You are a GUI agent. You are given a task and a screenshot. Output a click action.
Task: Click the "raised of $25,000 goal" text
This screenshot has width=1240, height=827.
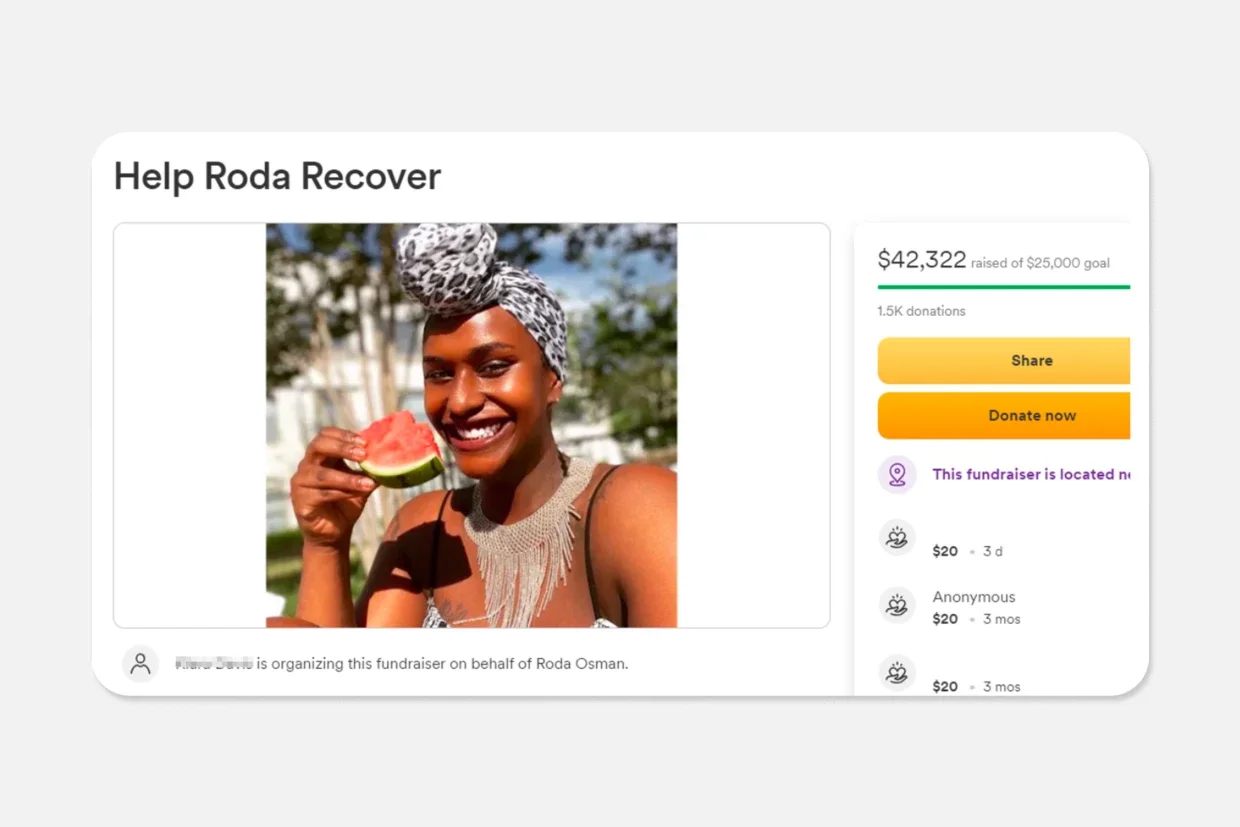tap(1040, 263)
